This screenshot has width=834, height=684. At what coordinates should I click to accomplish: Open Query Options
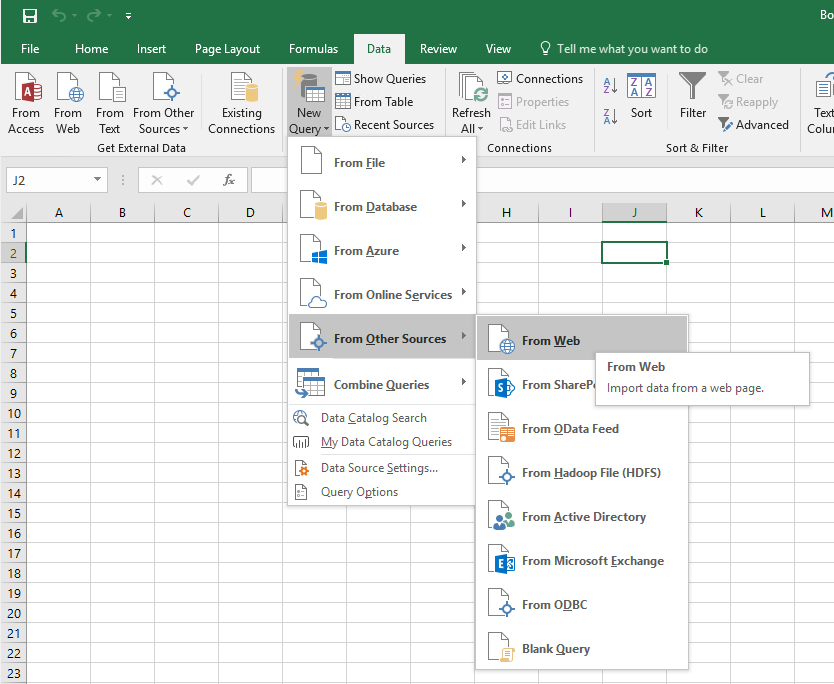click(381, 492)
